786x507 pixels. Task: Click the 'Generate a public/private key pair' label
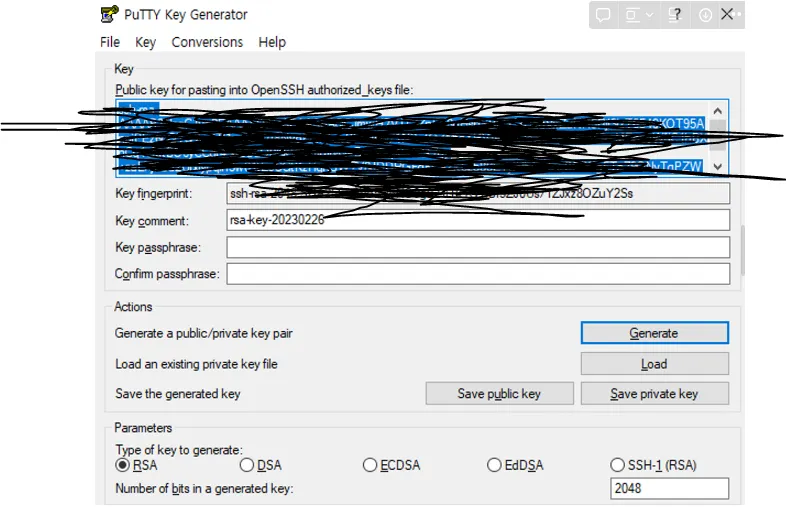pos(204,333)
